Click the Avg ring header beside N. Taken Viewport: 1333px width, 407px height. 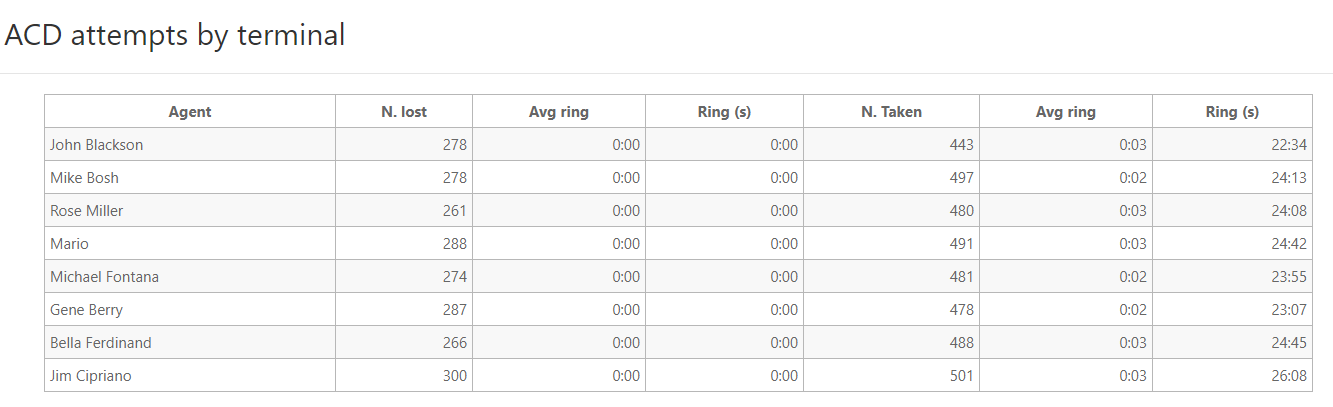tap(1065, 112)
